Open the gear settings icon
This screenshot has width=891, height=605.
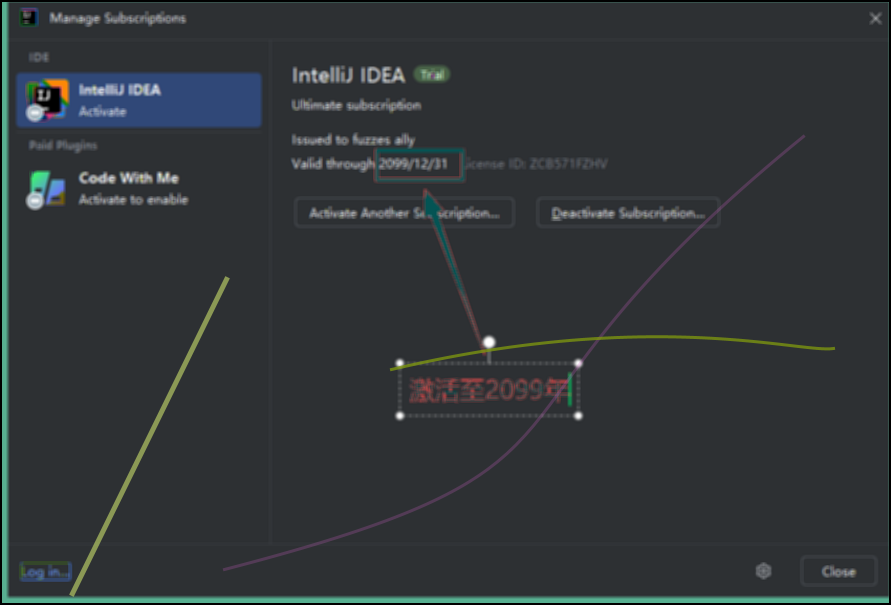763,571
